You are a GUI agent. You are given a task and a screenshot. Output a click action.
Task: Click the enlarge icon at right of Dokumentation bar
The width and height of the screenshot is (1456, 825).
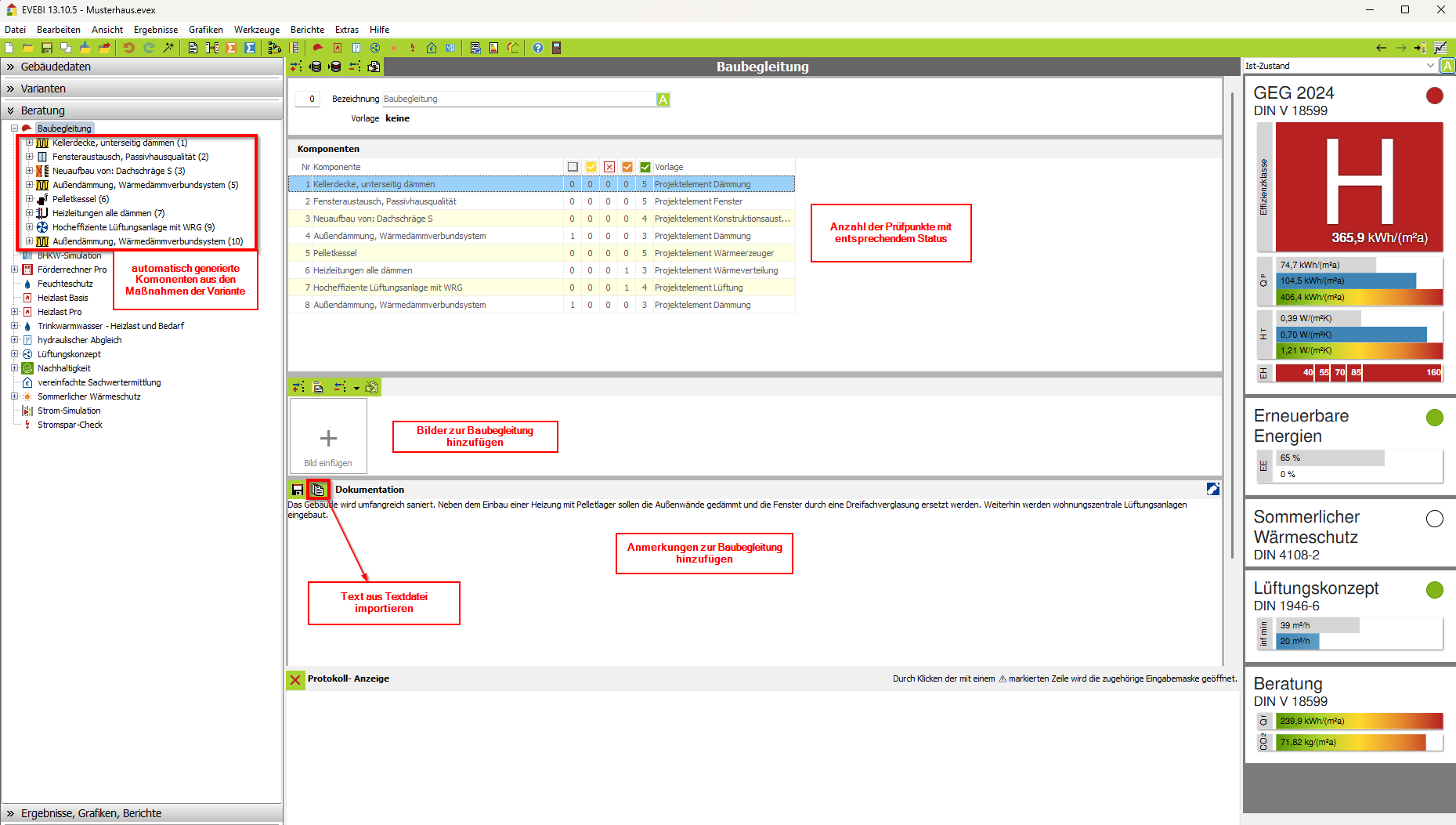click(1212, 489)
